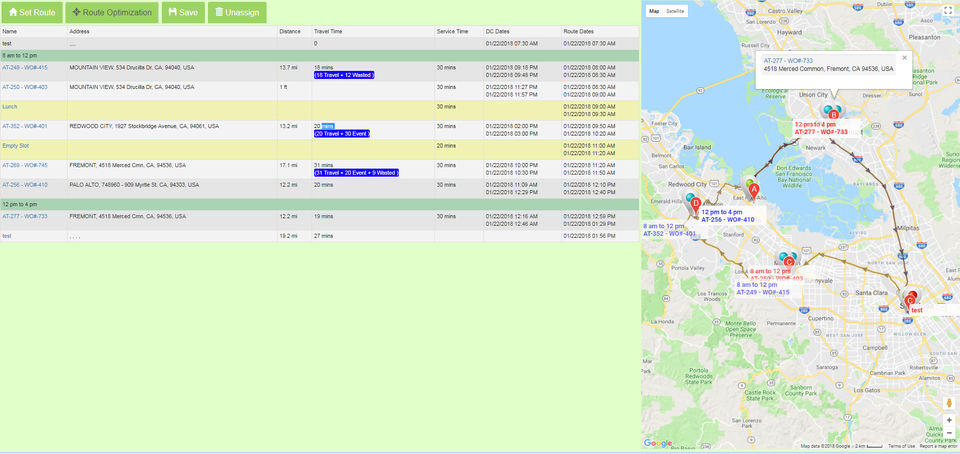Open AT-256 - WO#-410 link

click(x=24, y=184)
